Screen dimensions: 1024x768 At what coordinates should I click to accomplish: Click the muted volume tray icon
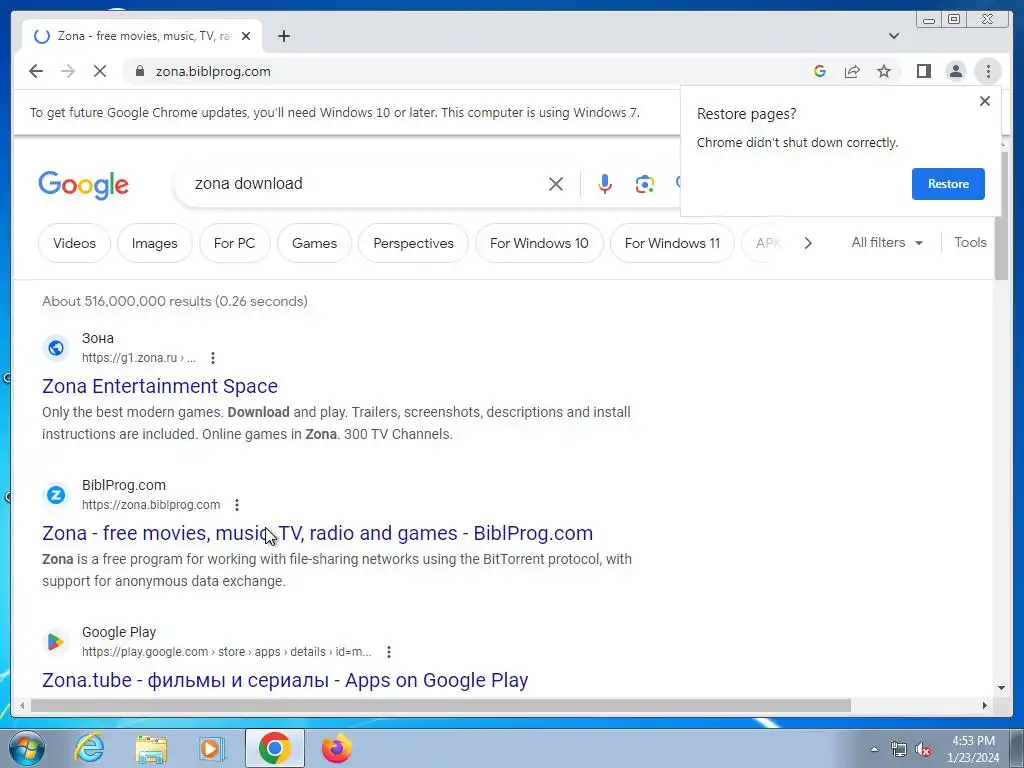923,750
